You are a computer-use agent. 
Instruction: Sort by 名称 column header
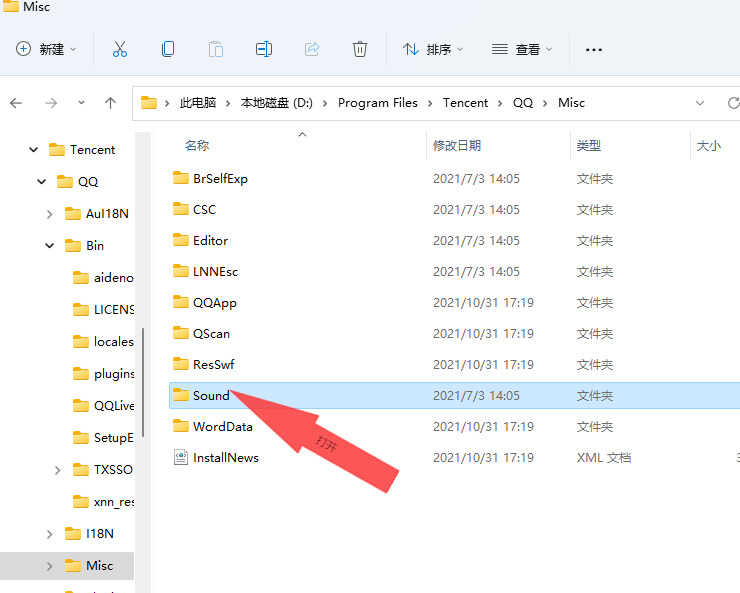coord(197,145)
